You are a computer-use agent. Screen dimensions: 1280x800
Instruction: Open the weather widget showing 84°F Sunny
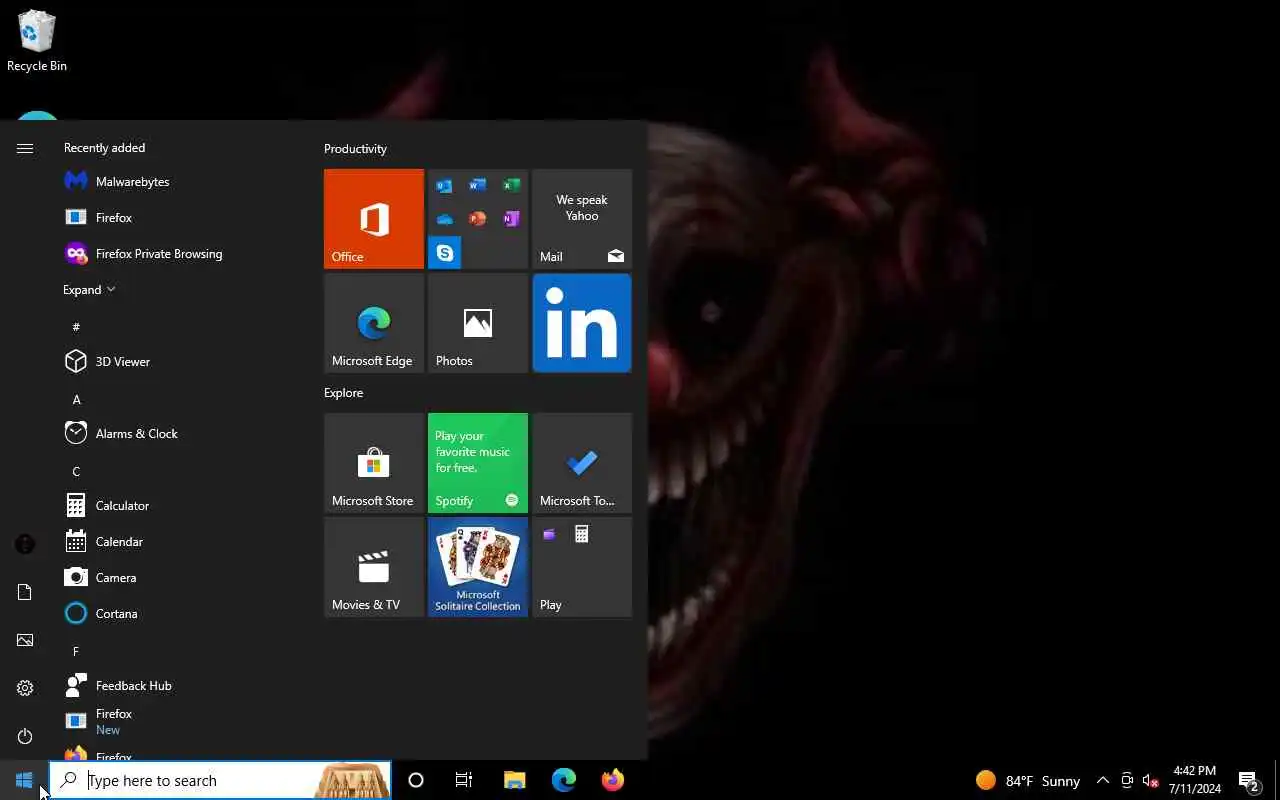tap(1028, 780)
